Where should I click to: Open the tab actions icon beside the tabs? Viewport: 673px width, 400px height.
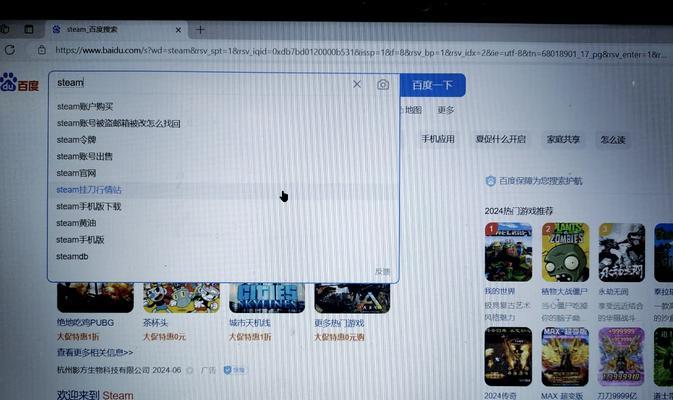pyautogui.click(x=29, y=29)
